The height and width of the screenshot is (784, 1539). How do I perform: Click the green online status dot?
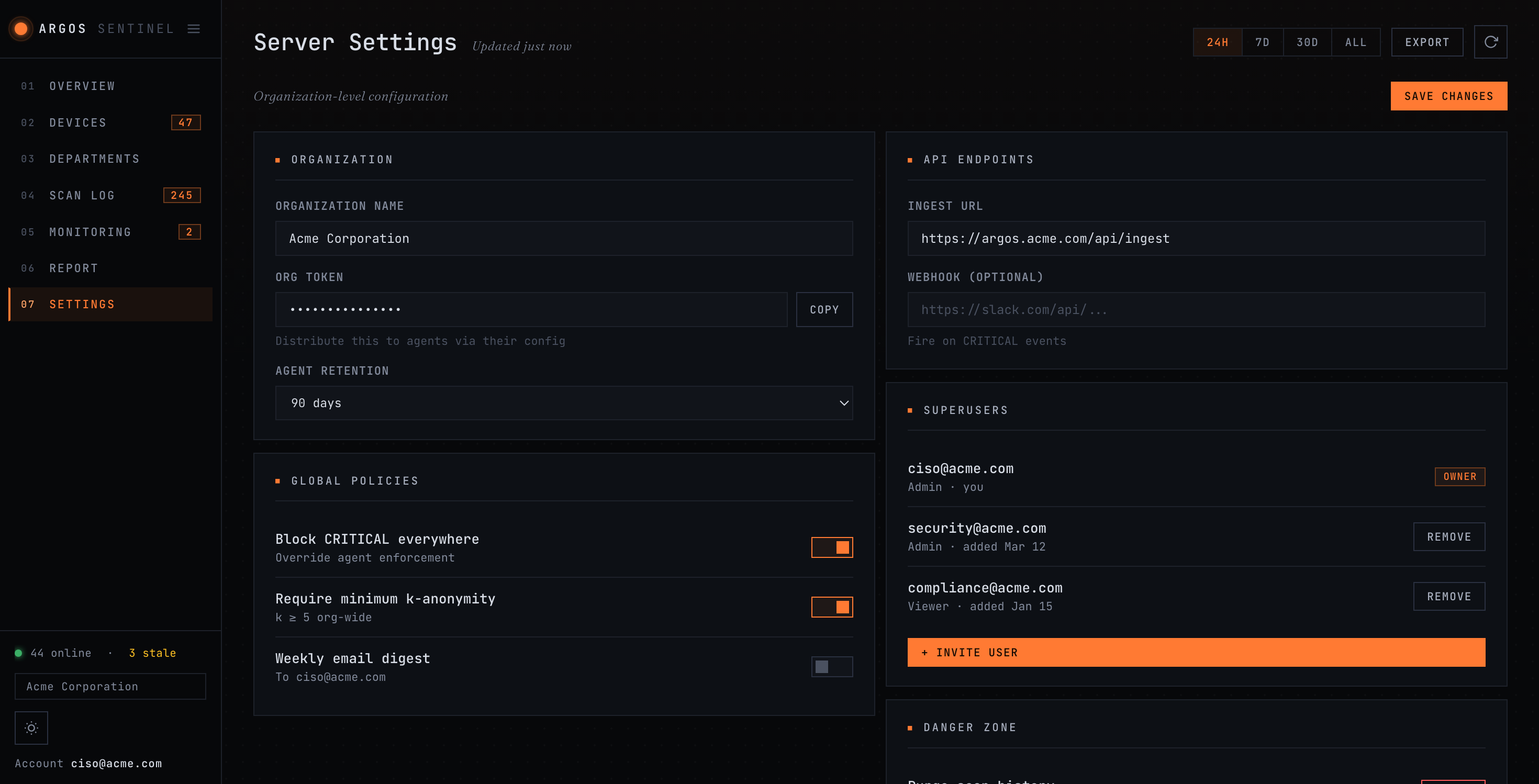[18, 653]
